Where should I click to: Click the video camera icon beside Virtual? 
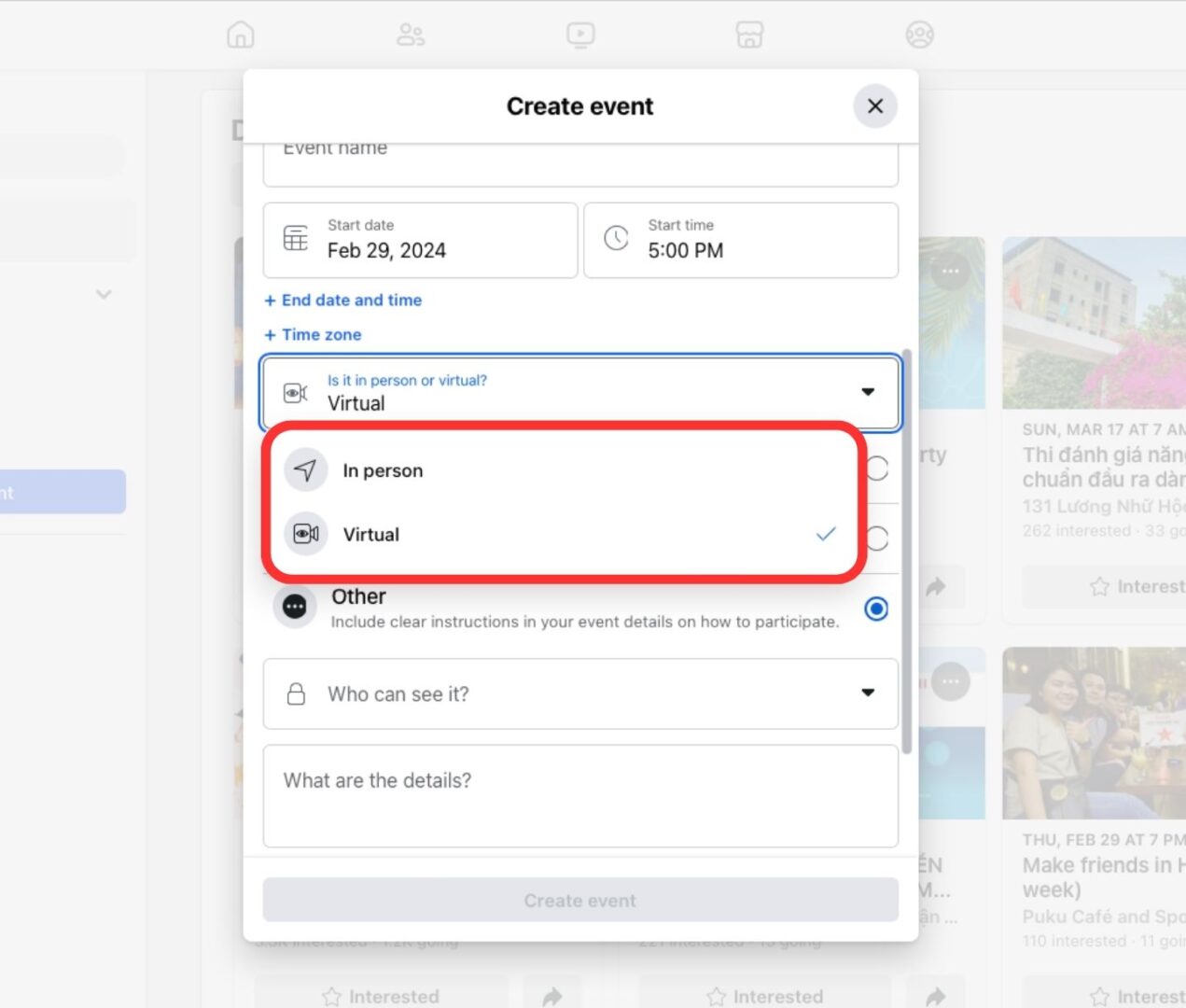click(x=306, y=534)
